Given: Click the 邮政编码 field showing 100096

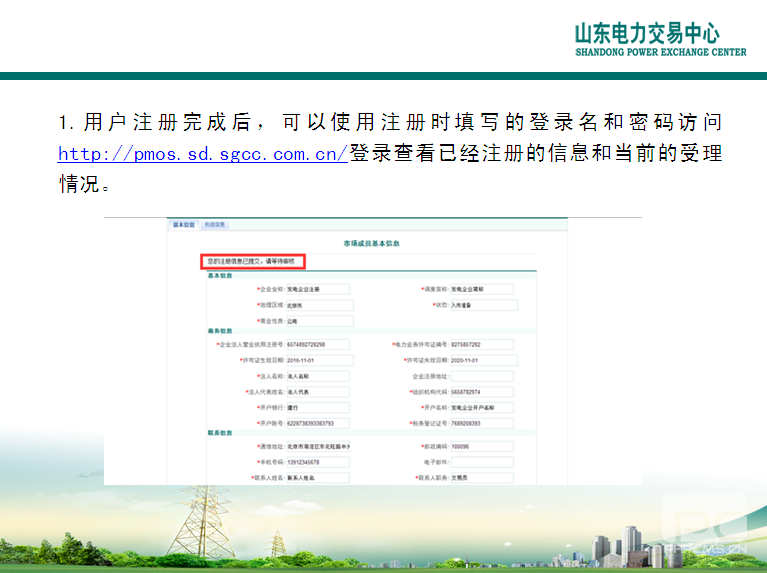Looking at the screenshot, I should pos(480,446).
